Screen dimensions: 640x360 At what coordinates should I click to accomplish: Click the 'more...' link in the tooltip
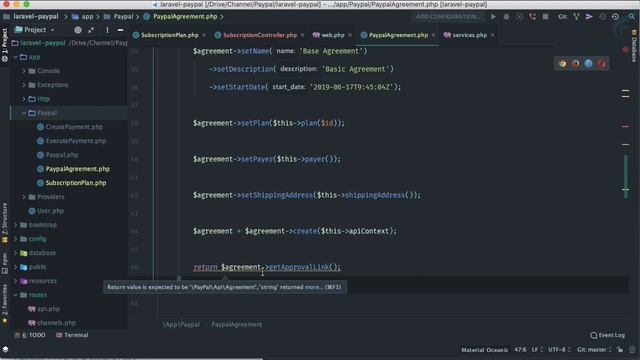pos(313,287)
